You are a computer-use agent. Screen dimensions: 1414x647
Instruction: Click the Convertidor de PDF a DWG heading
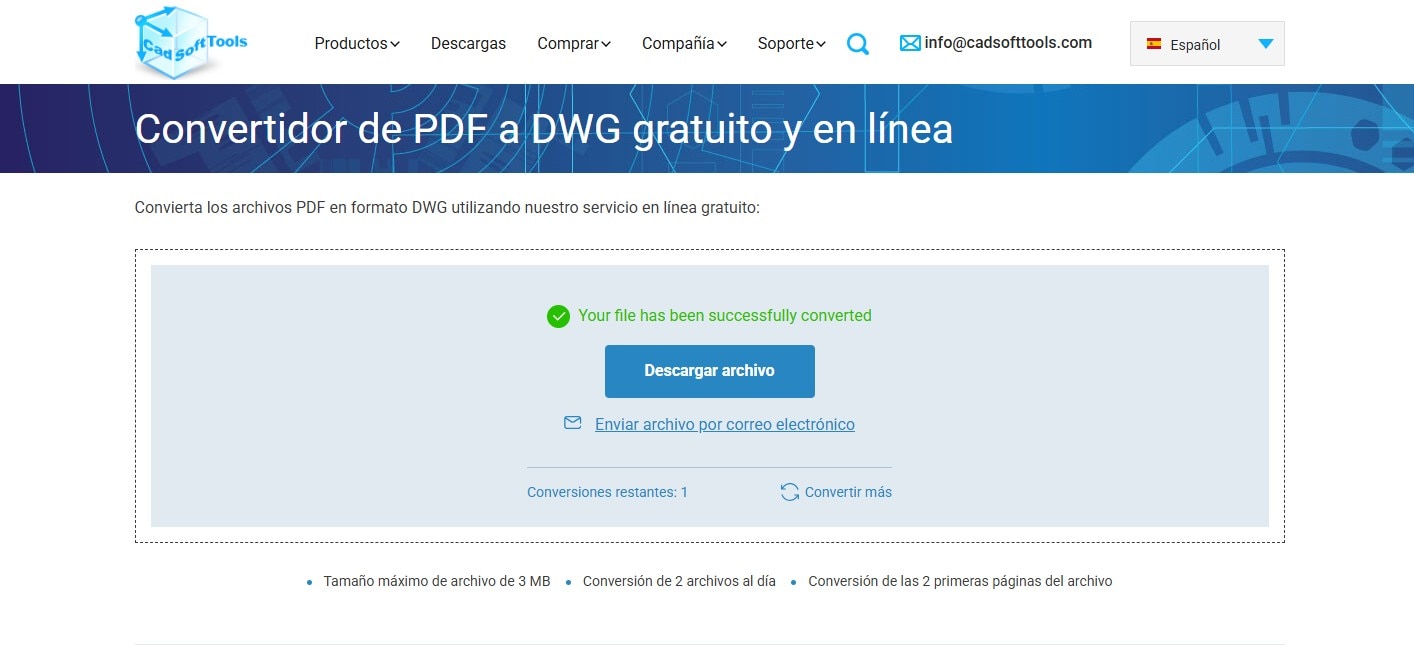point(543,129)
